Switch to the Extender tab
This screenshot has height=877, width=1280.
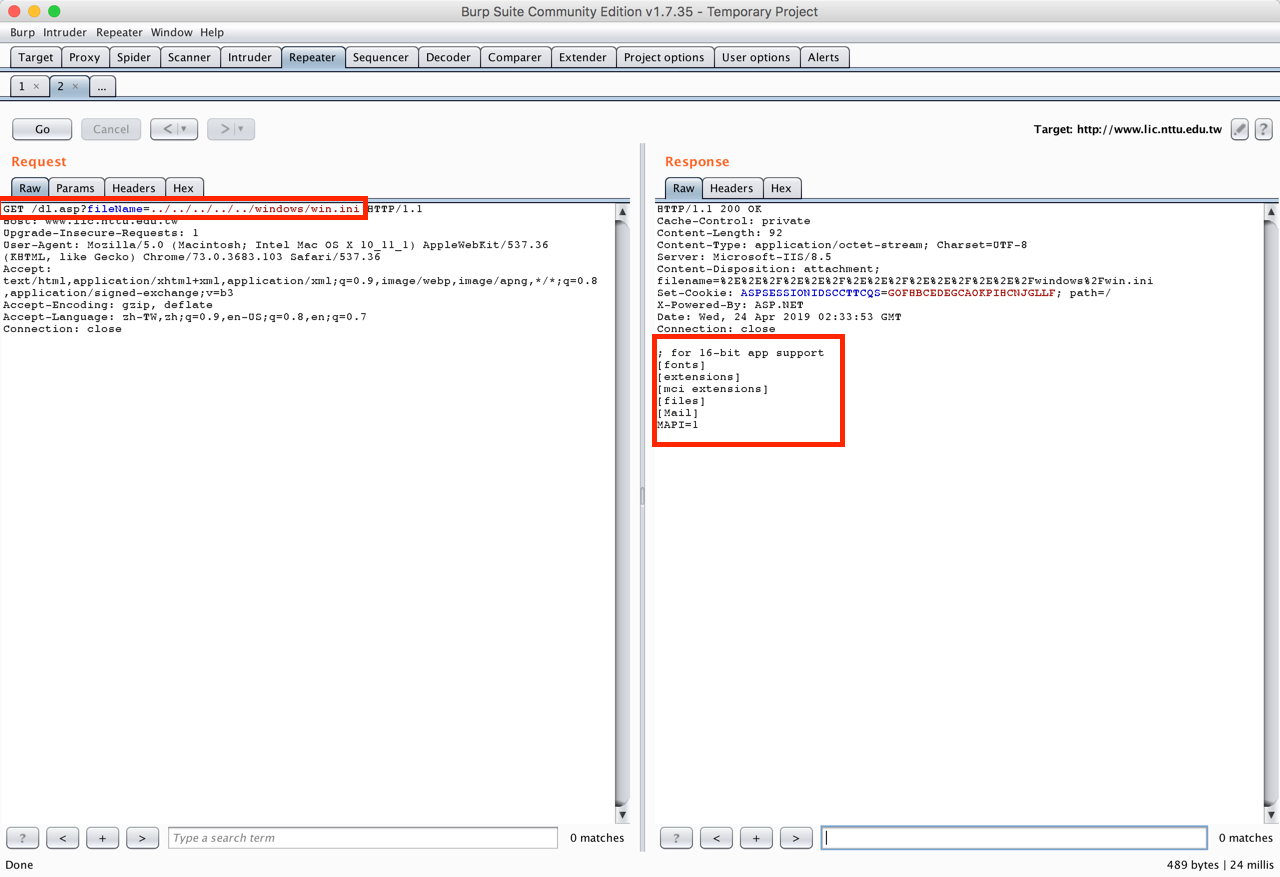pyautogui.click(x=583, y=57)
